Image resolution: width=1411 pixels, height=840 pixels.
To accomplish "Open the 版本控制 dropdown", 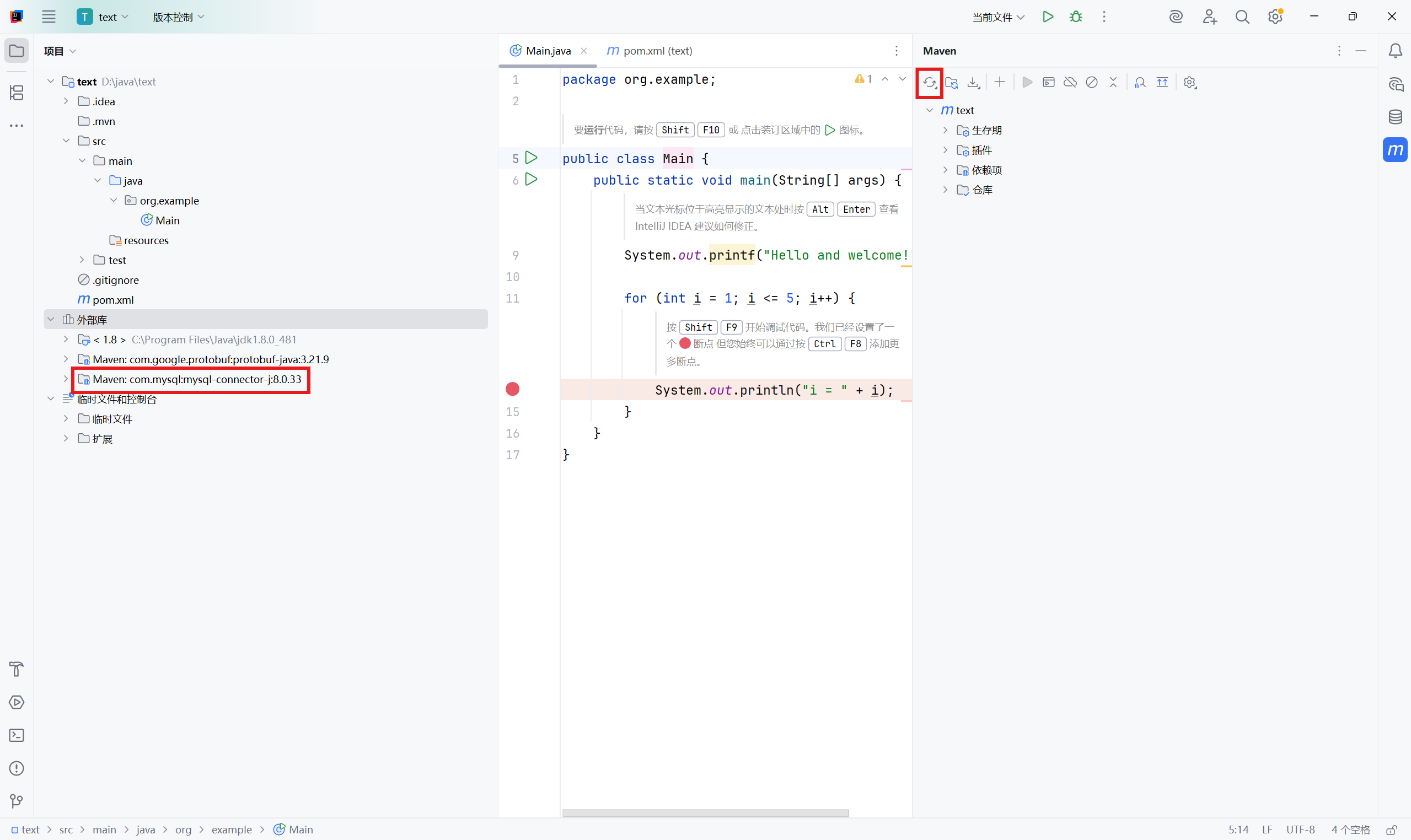I will 178,17.
